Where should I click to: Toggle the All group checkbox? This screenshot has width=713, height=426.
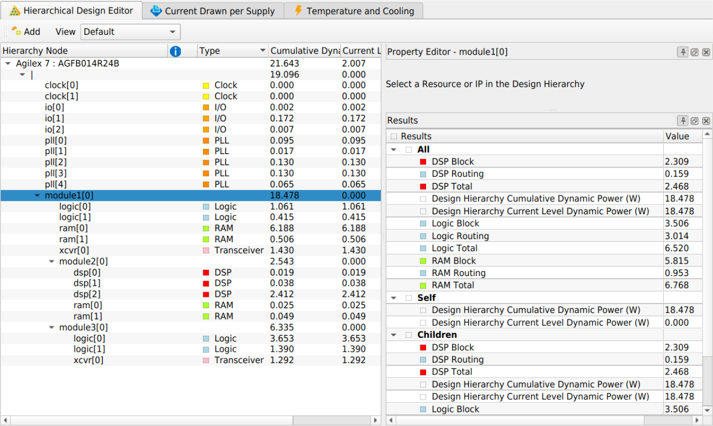coord(409,150)
